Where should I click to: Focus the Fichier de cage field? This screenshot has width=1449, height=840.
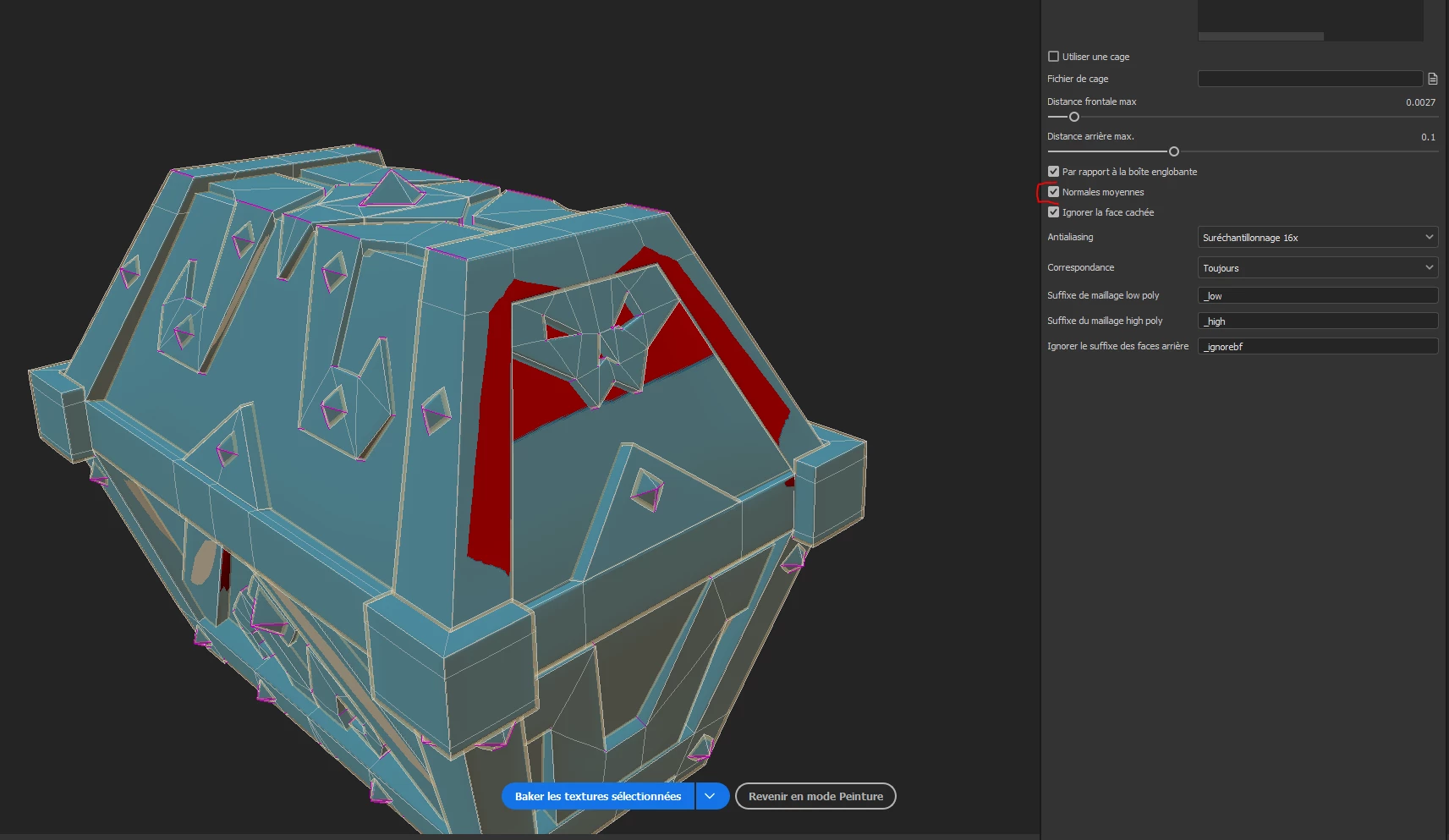(1310, 79)
